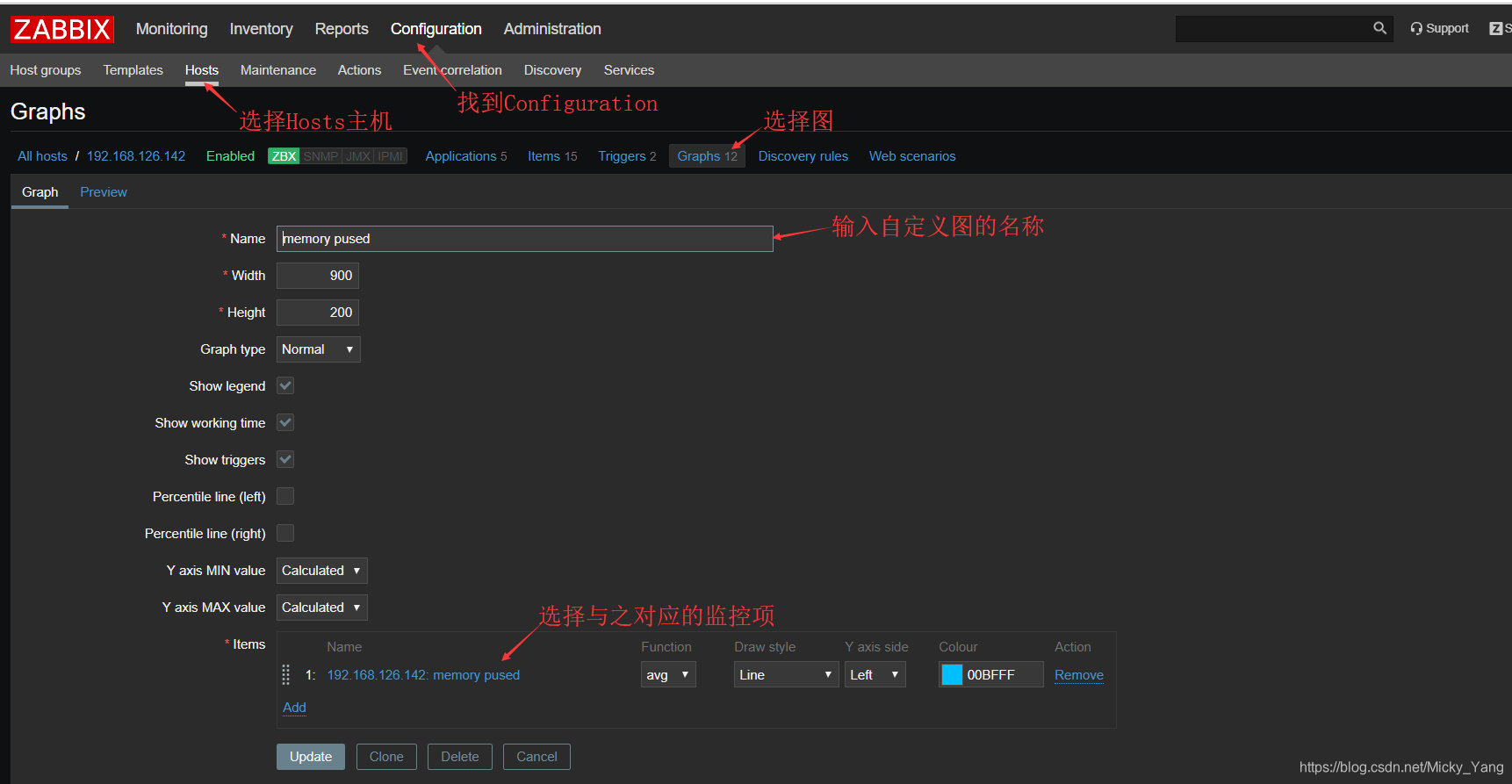The height and width of the screenshot is (784, 1512).
Task: Click the Enabled status link
Action: click(230, 156)
